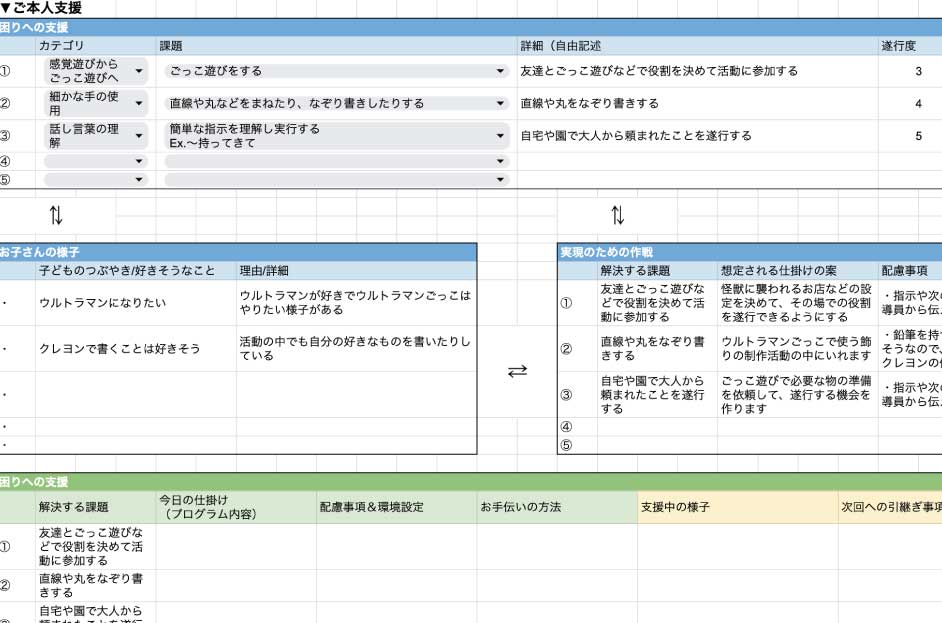Click the up-down arrows symbol above お子さんの様子
Viewport: 942px width, 623px height.
(x=56, y=215)
